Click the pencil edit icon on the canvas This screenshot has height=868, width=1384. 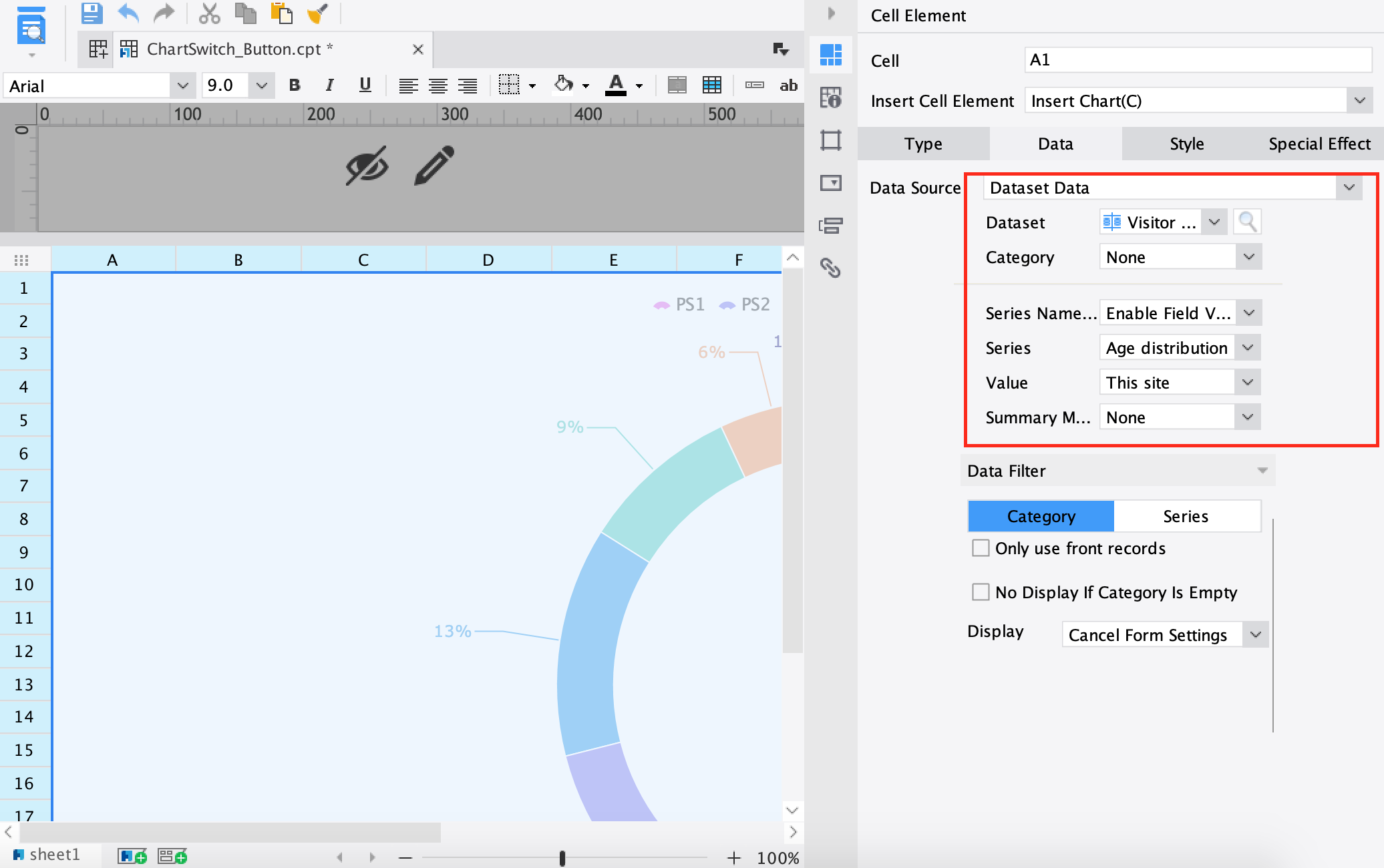click(434, 165)
